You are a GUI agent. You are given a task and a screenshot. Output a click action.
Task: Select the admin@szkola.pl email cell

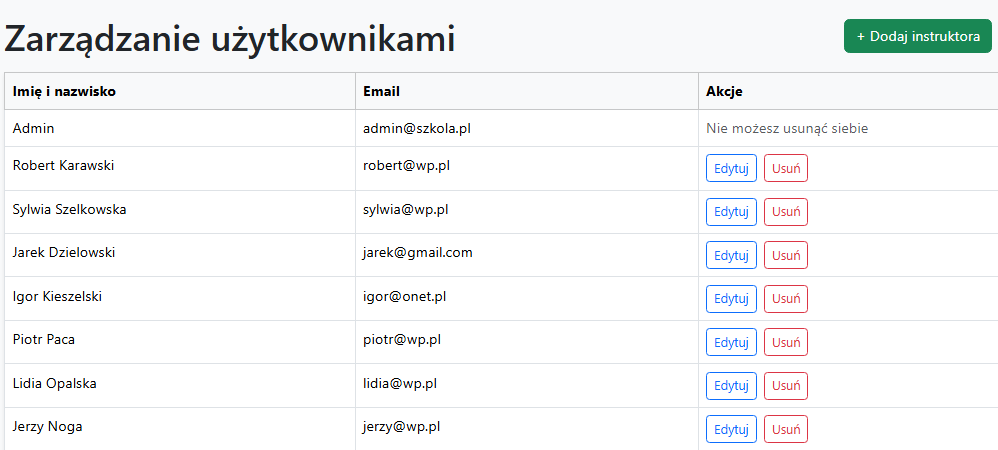[416, 128]
